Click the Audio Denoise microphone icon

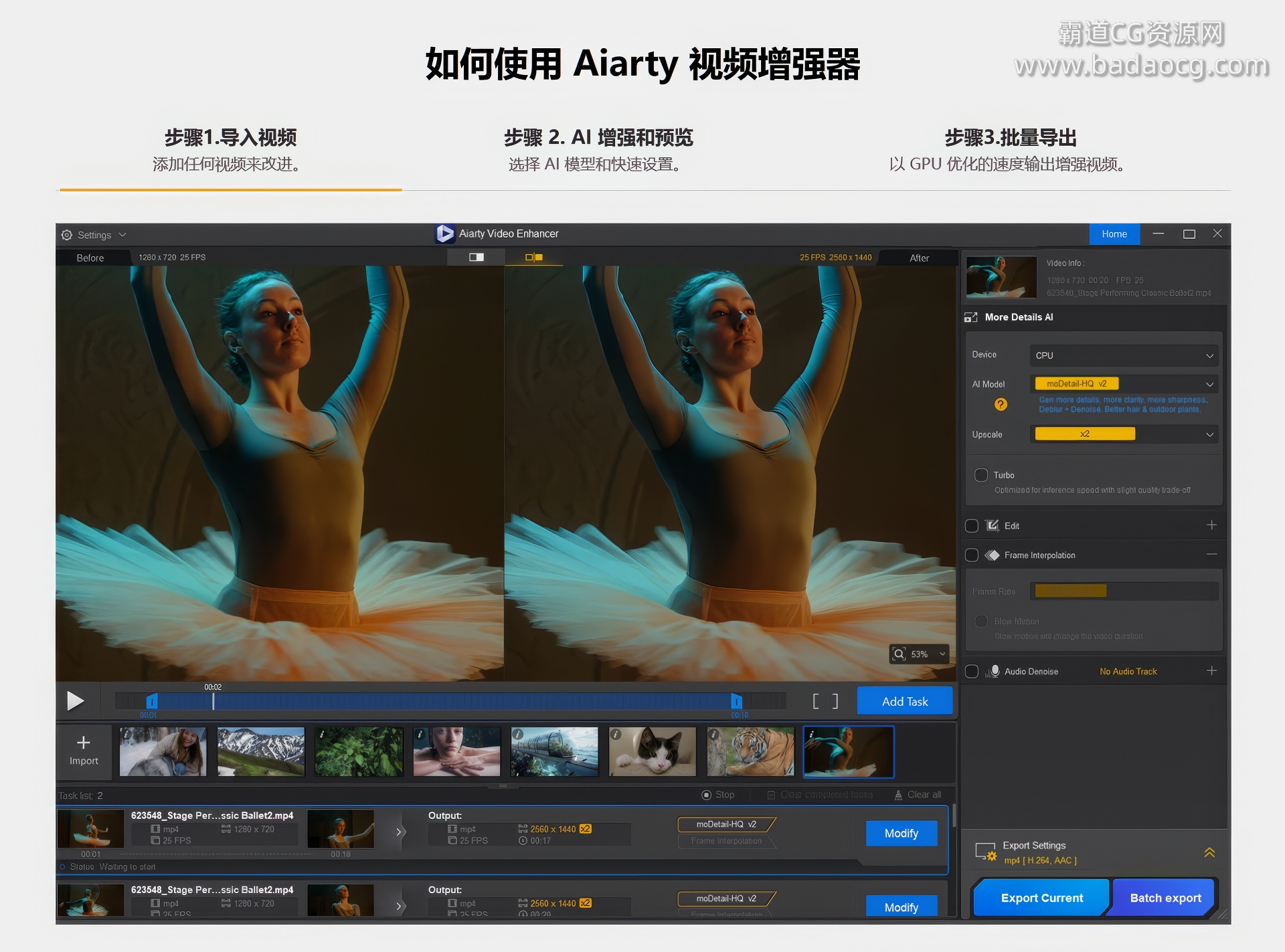coord(993,672)
